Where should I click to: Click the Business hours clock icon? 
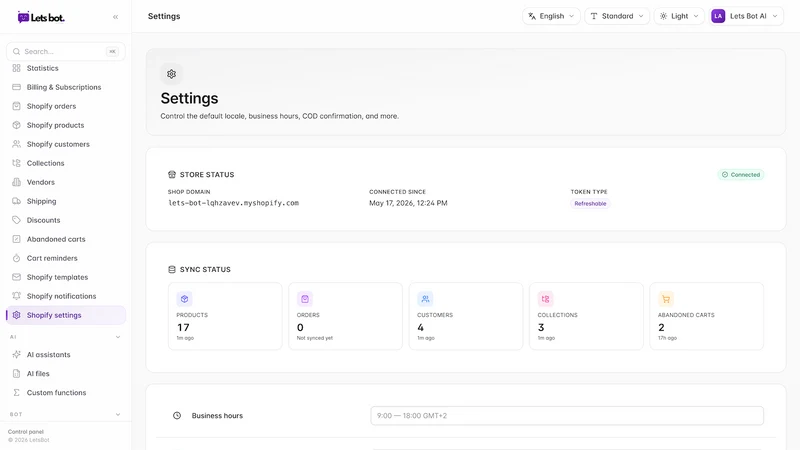[x=177, y=416]
